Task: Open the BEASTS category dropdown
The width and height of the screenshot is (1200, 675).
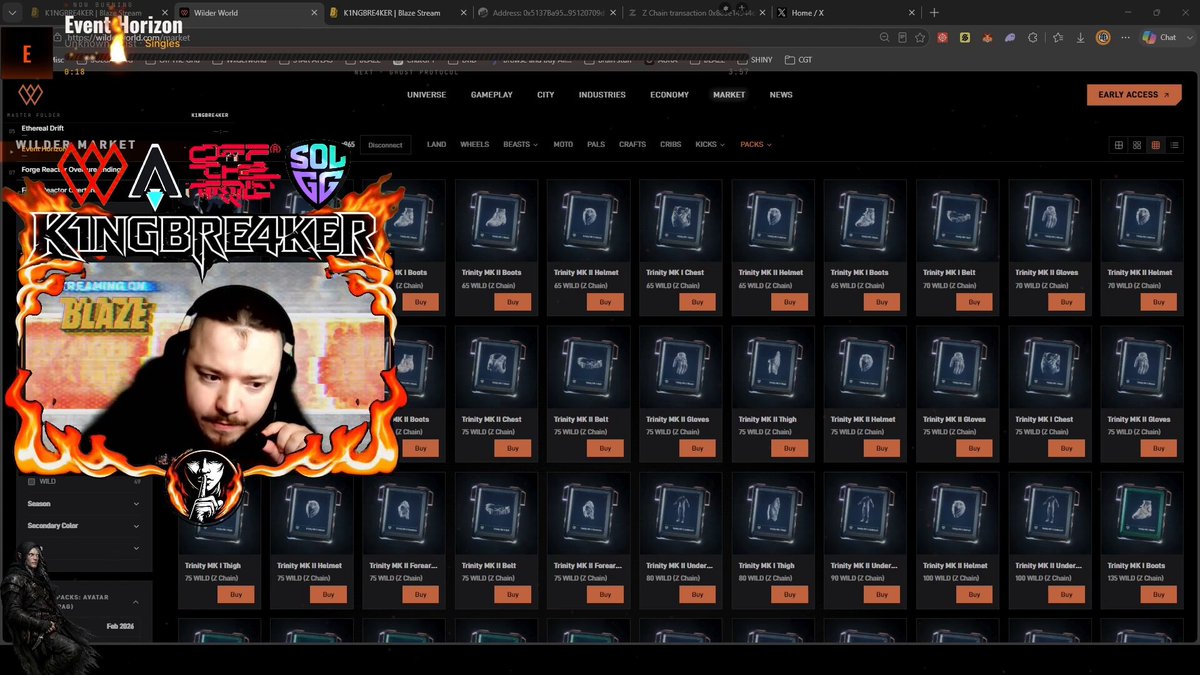Action: tap(520, 144)
